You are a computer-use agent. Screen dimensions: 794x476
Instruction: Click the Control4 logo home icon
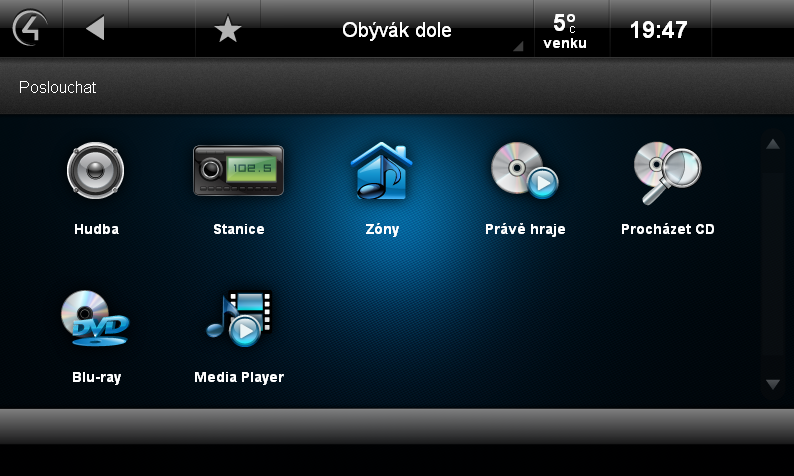30,28
